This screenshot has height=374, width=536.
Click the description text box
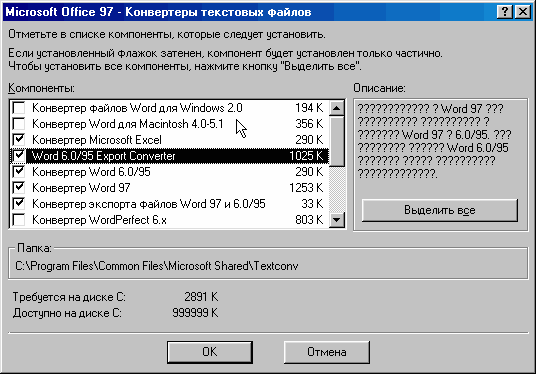[x=434, y=141]
